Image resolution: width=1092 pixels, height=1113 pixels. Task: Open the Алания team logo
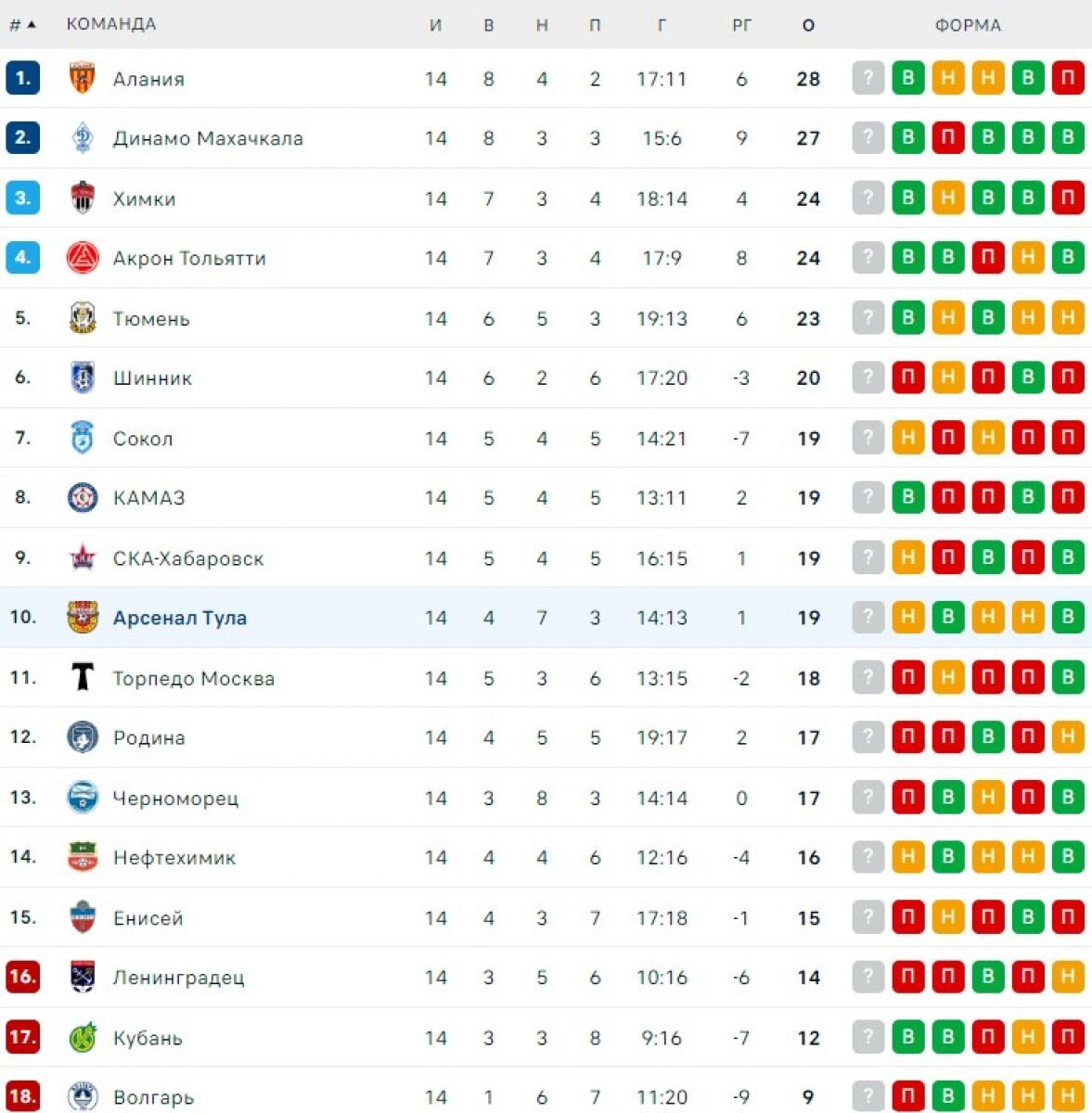coord(83,79)
